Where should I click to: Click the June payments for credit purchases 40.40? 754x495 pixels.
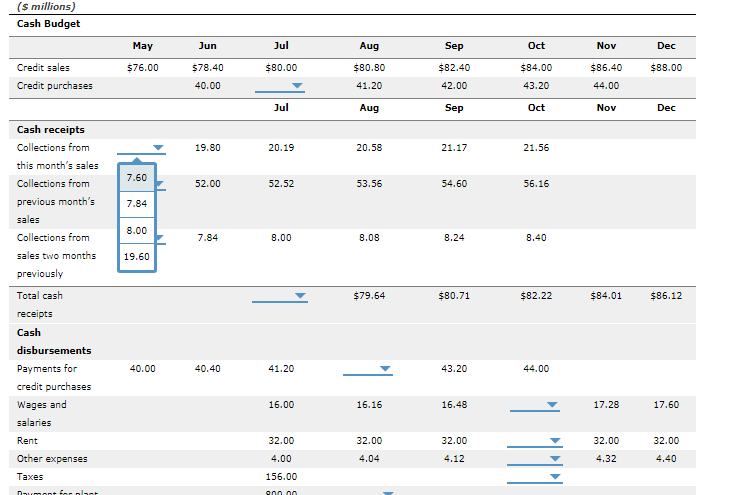coord(208,369)
